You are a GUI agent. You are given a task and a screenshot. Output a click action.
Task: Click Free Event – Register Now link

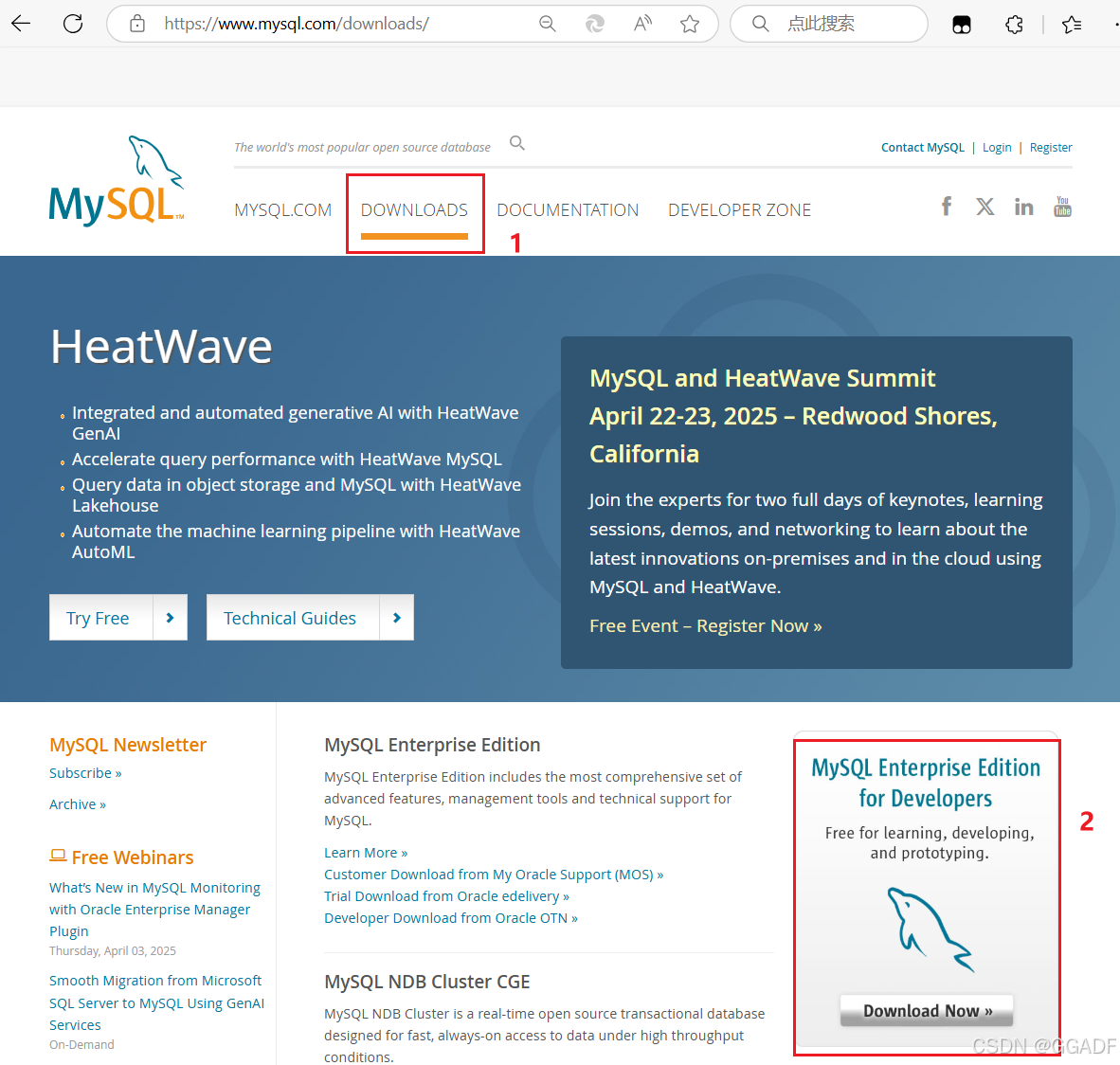pyautogui.click(x=706, y=625)
